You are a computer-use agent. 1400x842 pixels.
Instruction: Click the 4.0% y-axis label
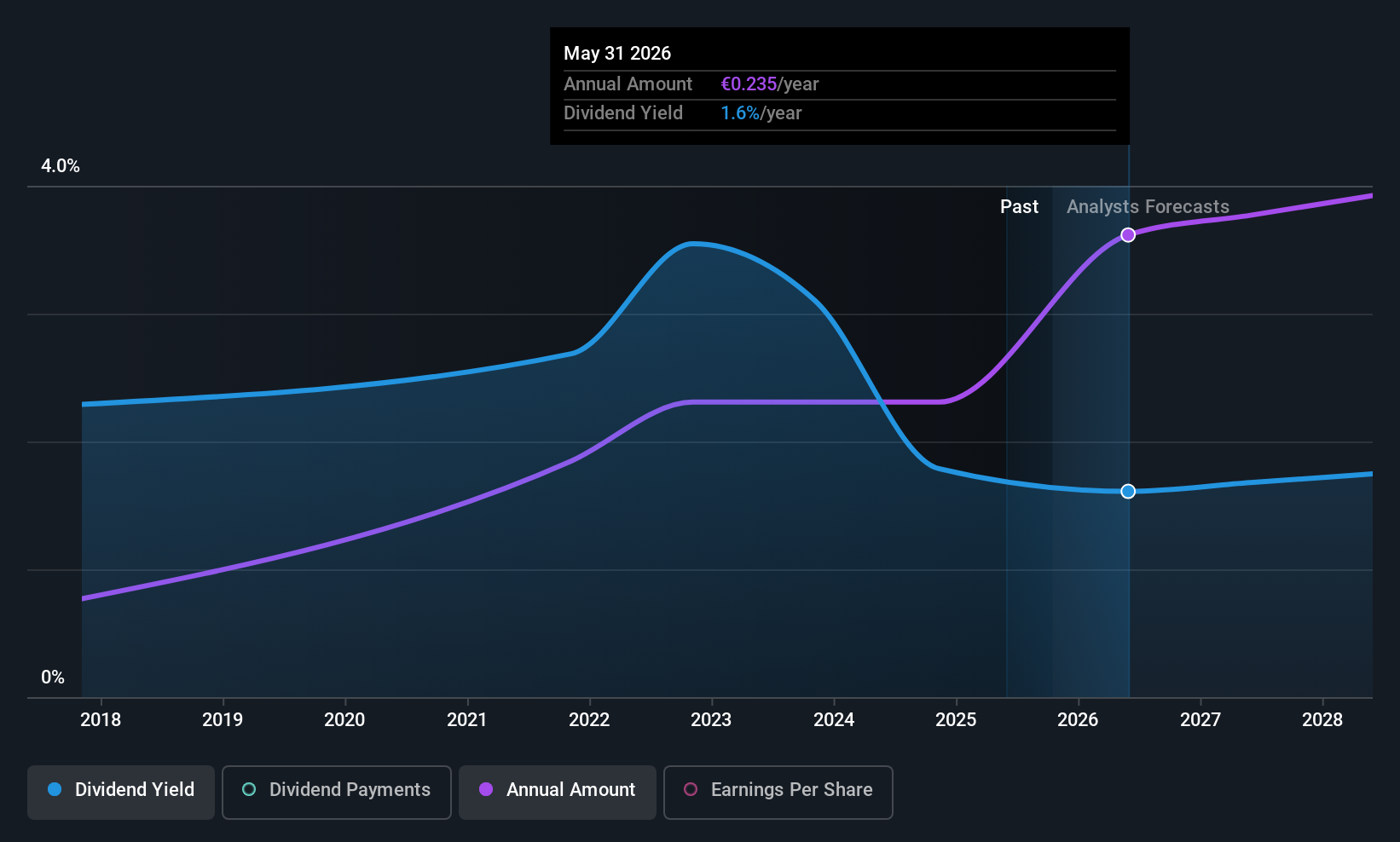coord(61,166)
